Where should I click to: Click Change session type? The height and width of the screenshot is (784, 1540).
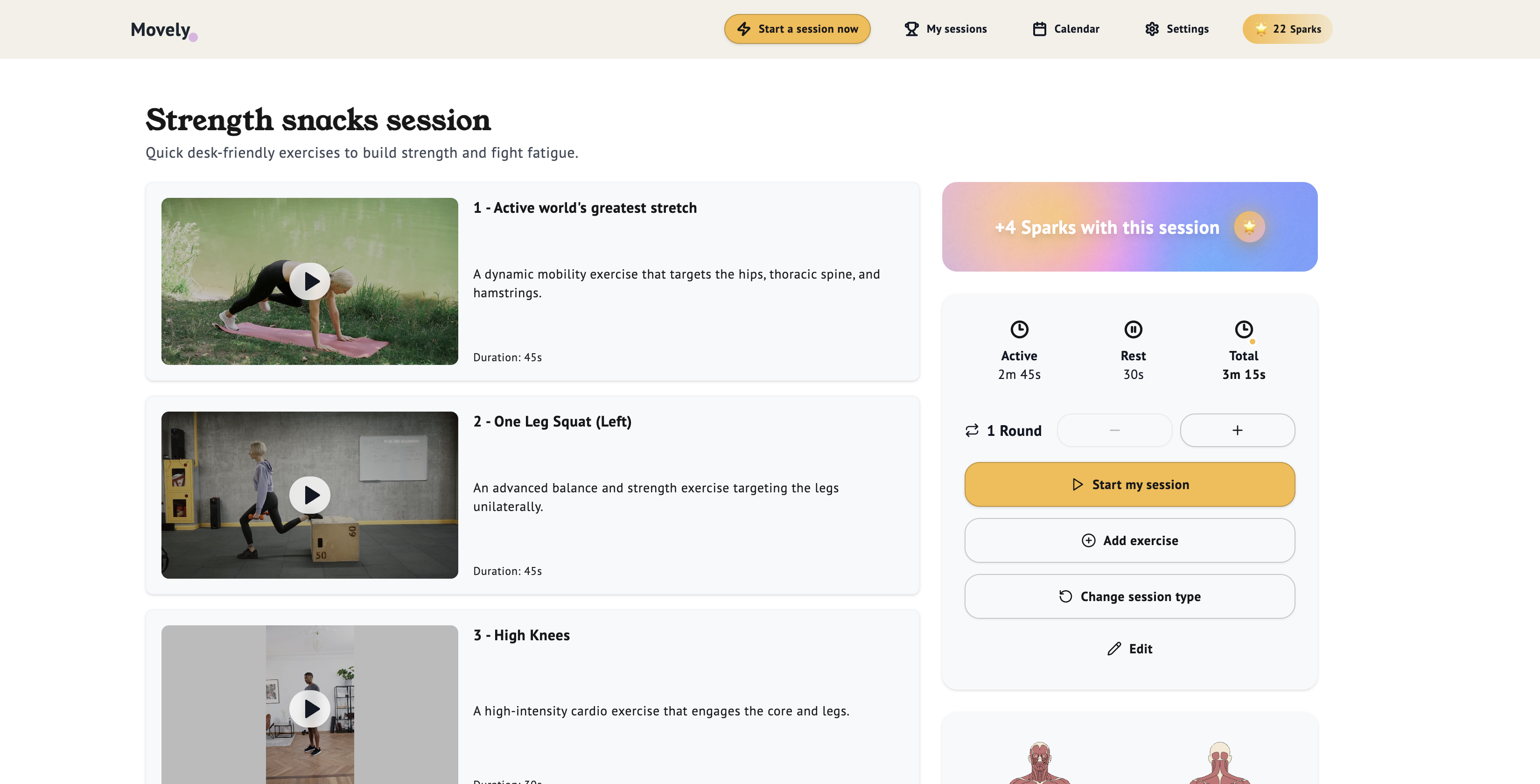pyautogui.click(x=1129, y=596)
